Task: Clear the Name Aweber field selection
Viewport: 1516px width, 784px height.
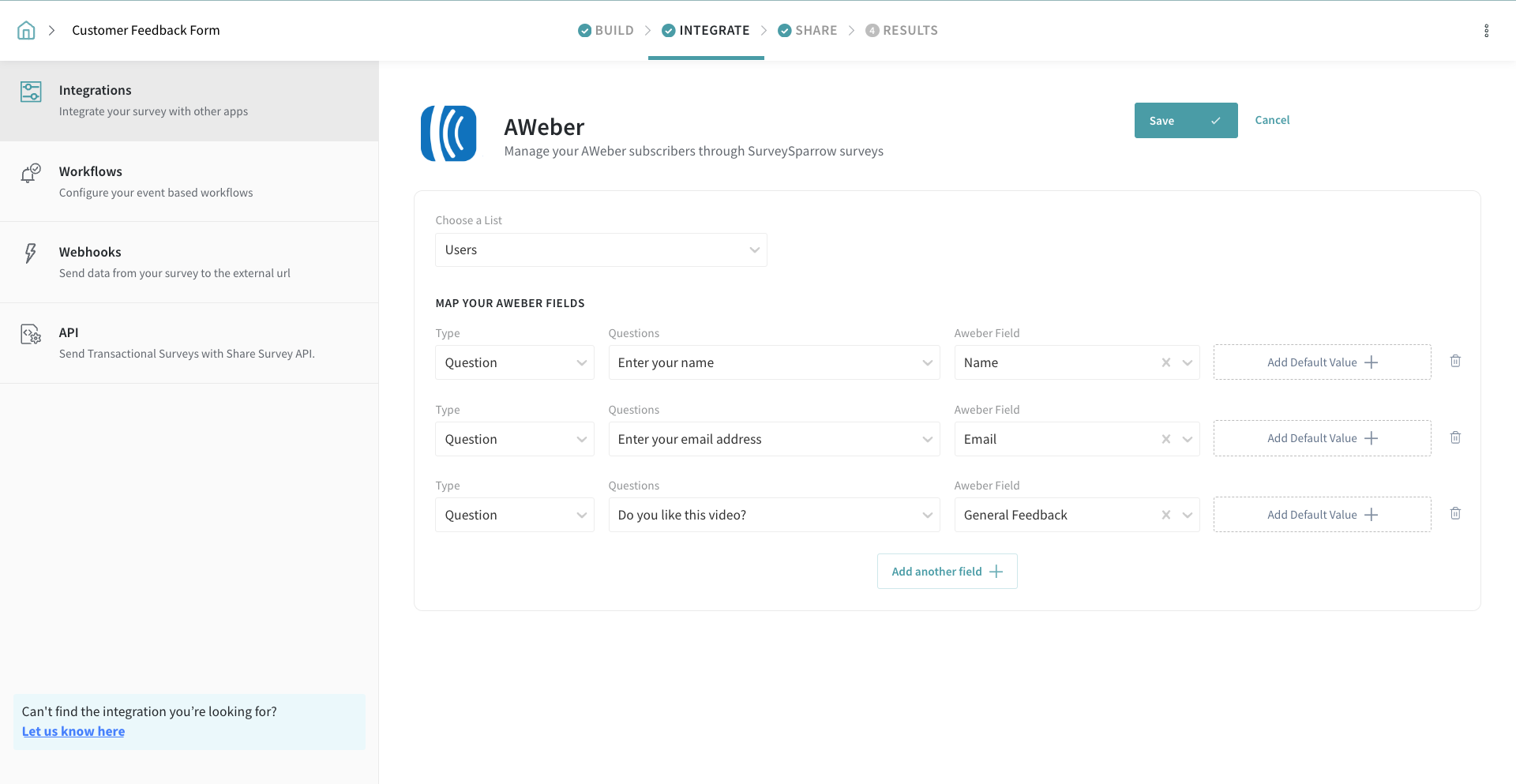Action: click(x=1165, y=363)
